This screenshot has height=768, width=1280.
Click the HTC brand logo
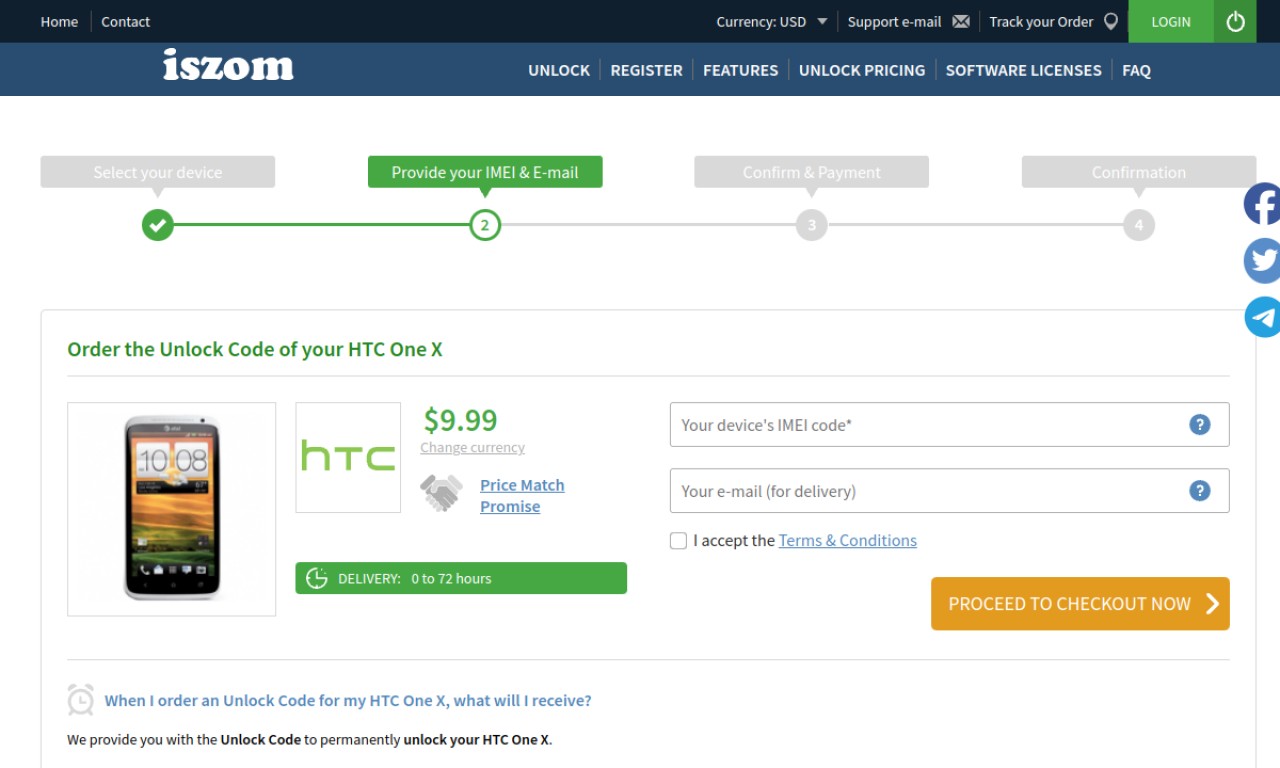pyautogui.click(x=348, y=457)
